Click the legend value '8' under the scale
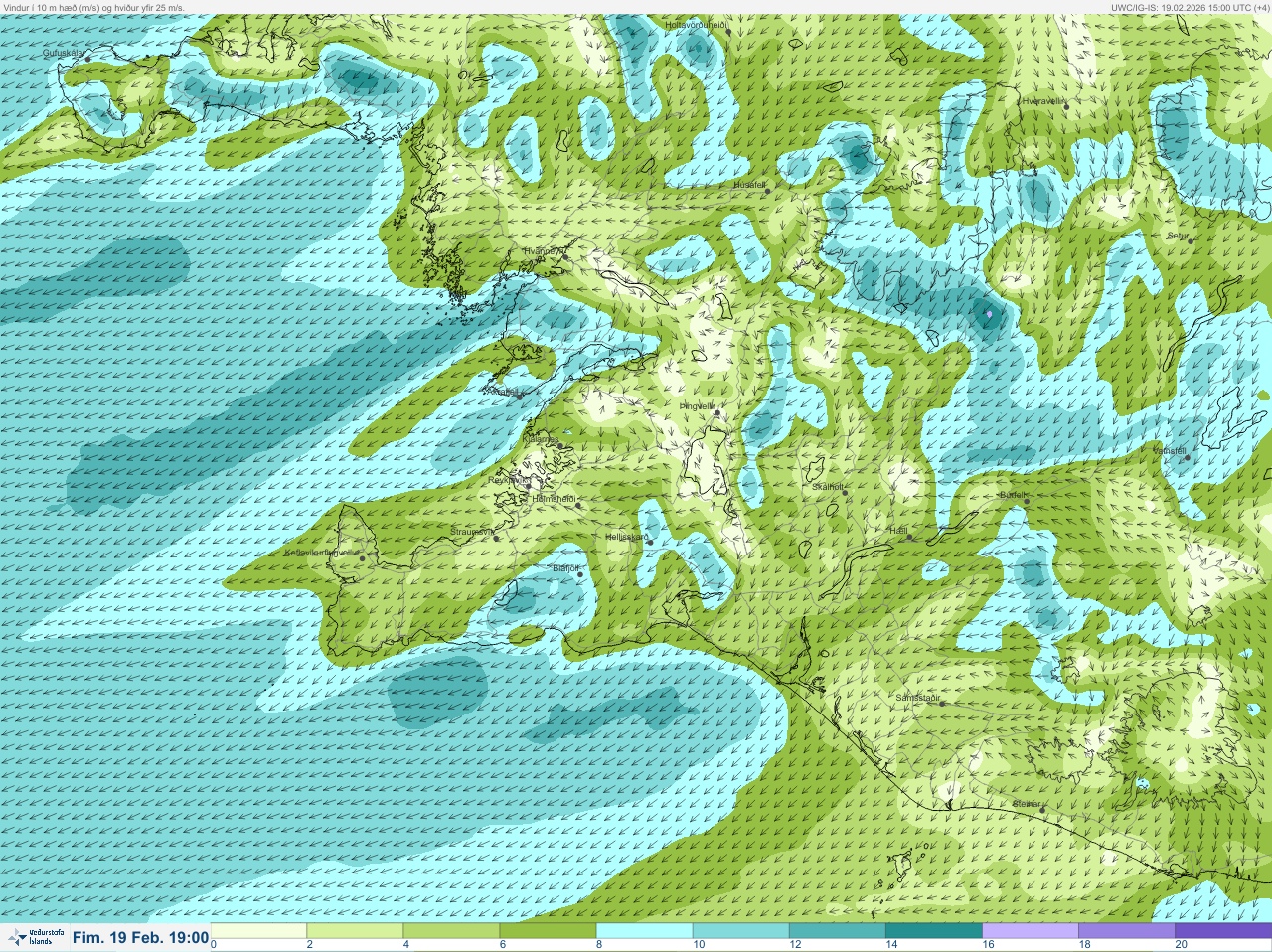Screen dimensions: 1272x952 [599, 945]
